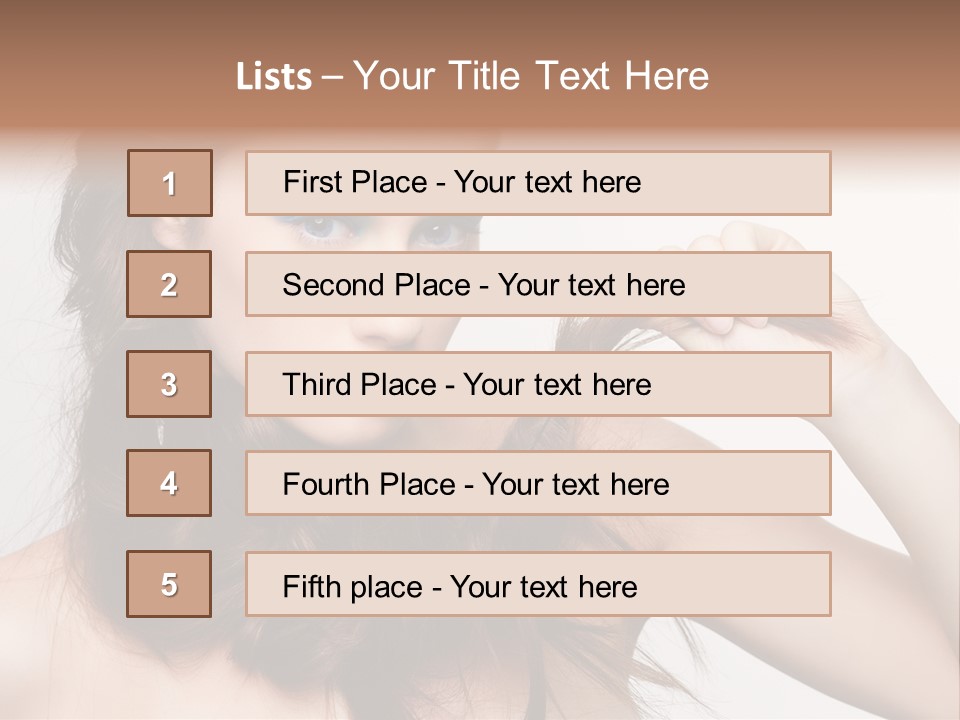Click the words 'Third Place'

(359, 384)
